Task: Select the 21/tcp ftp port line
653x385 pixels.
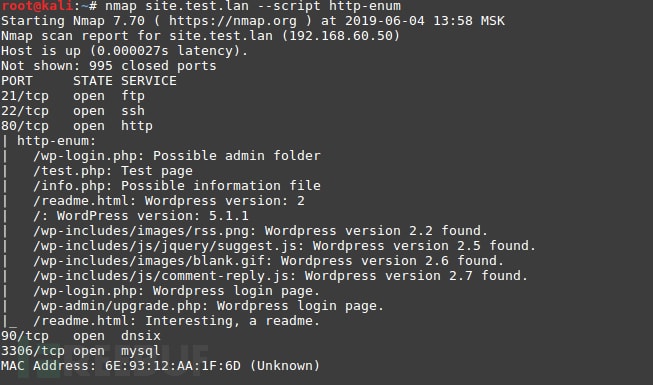Action: (x=73, y=96)
